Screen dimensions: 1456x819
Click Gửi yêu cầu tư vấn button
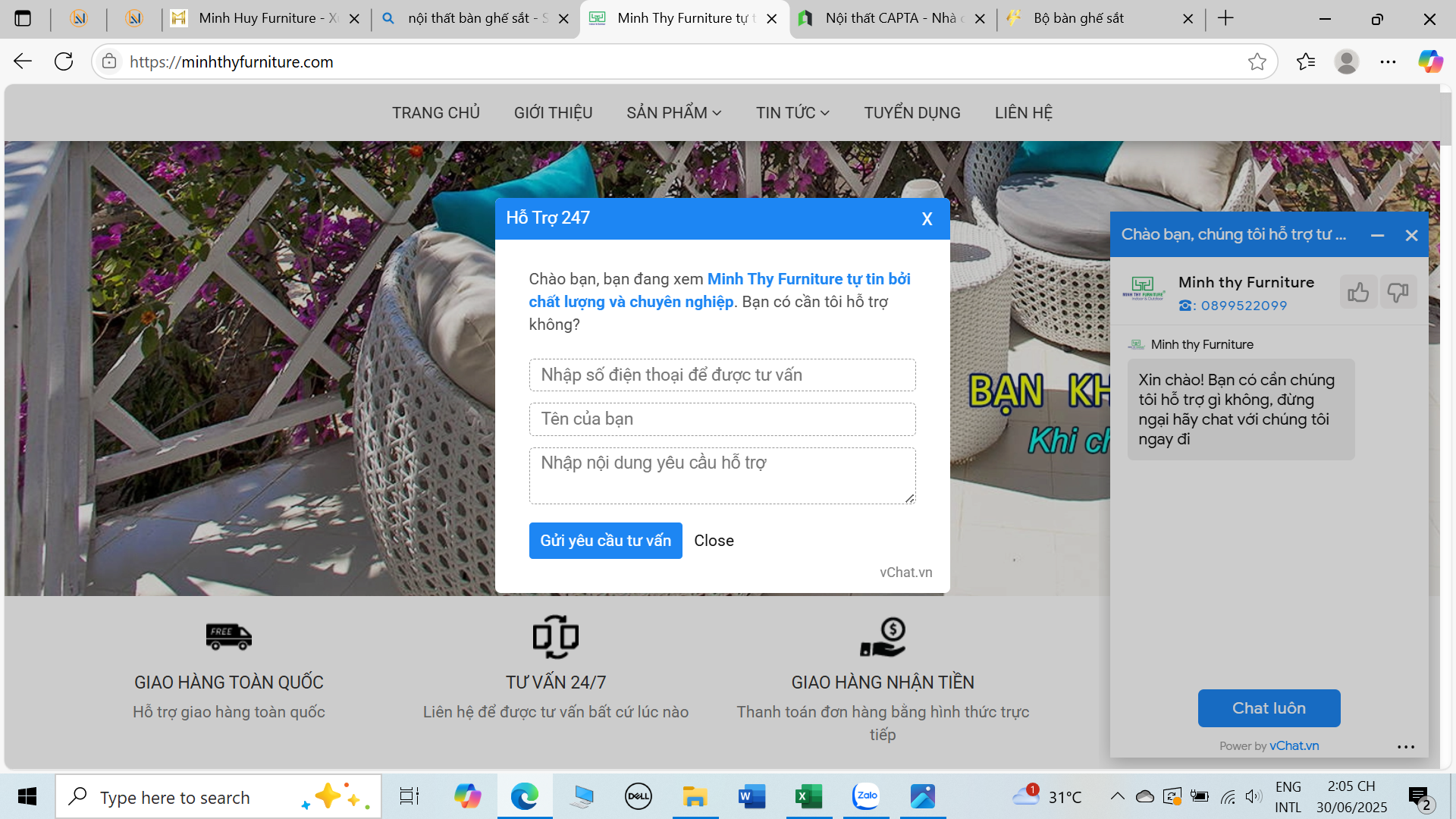click(605, 541)
